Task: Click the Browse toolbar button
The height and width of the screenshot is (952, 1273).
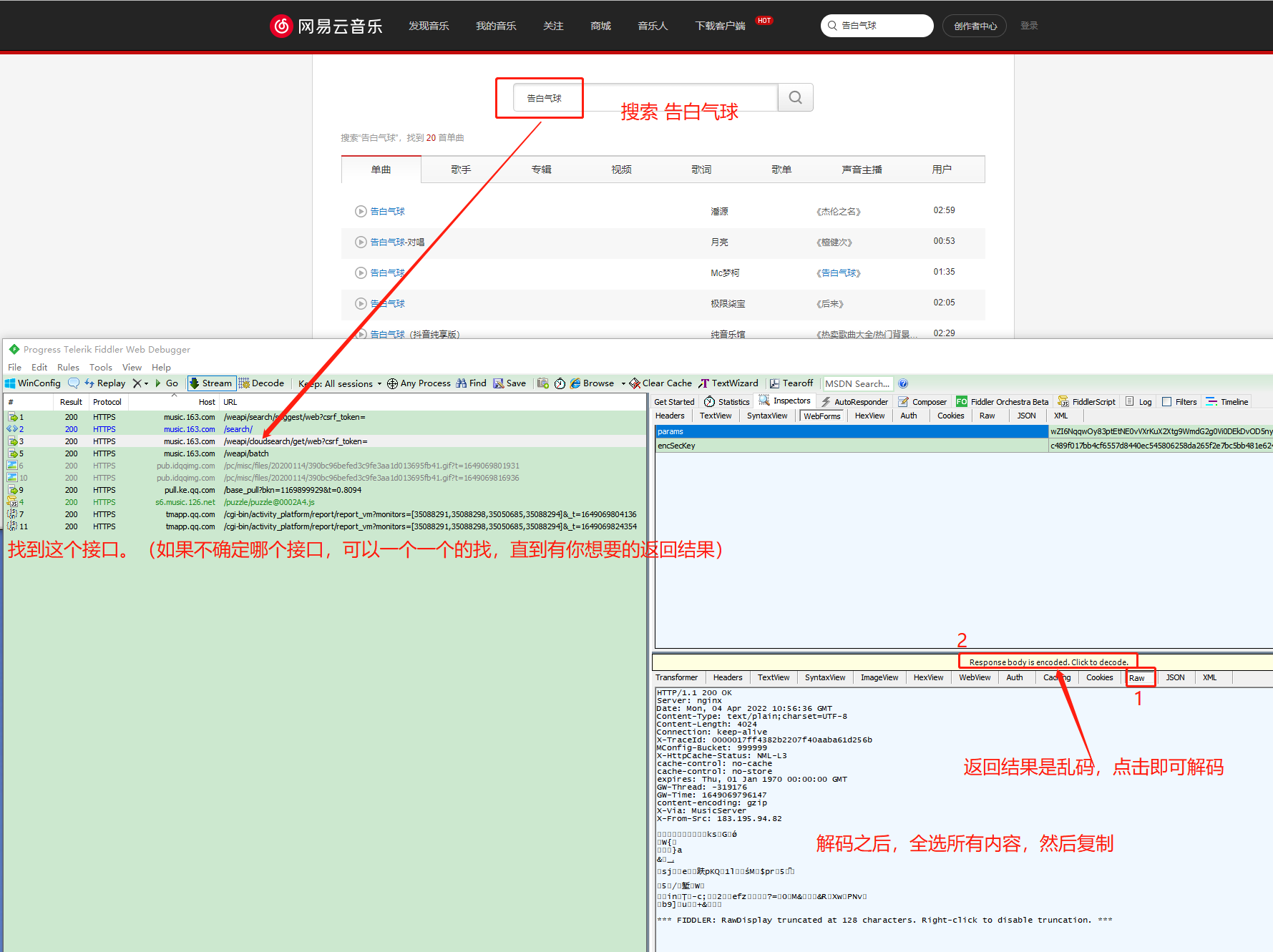Action: pos(592,383)
